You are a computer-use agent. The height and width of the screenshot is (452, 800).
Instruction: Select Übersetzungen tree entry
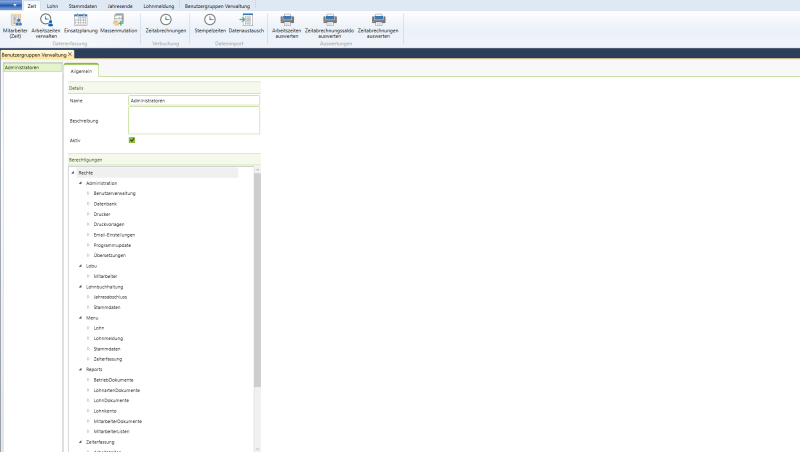point(110,255)
